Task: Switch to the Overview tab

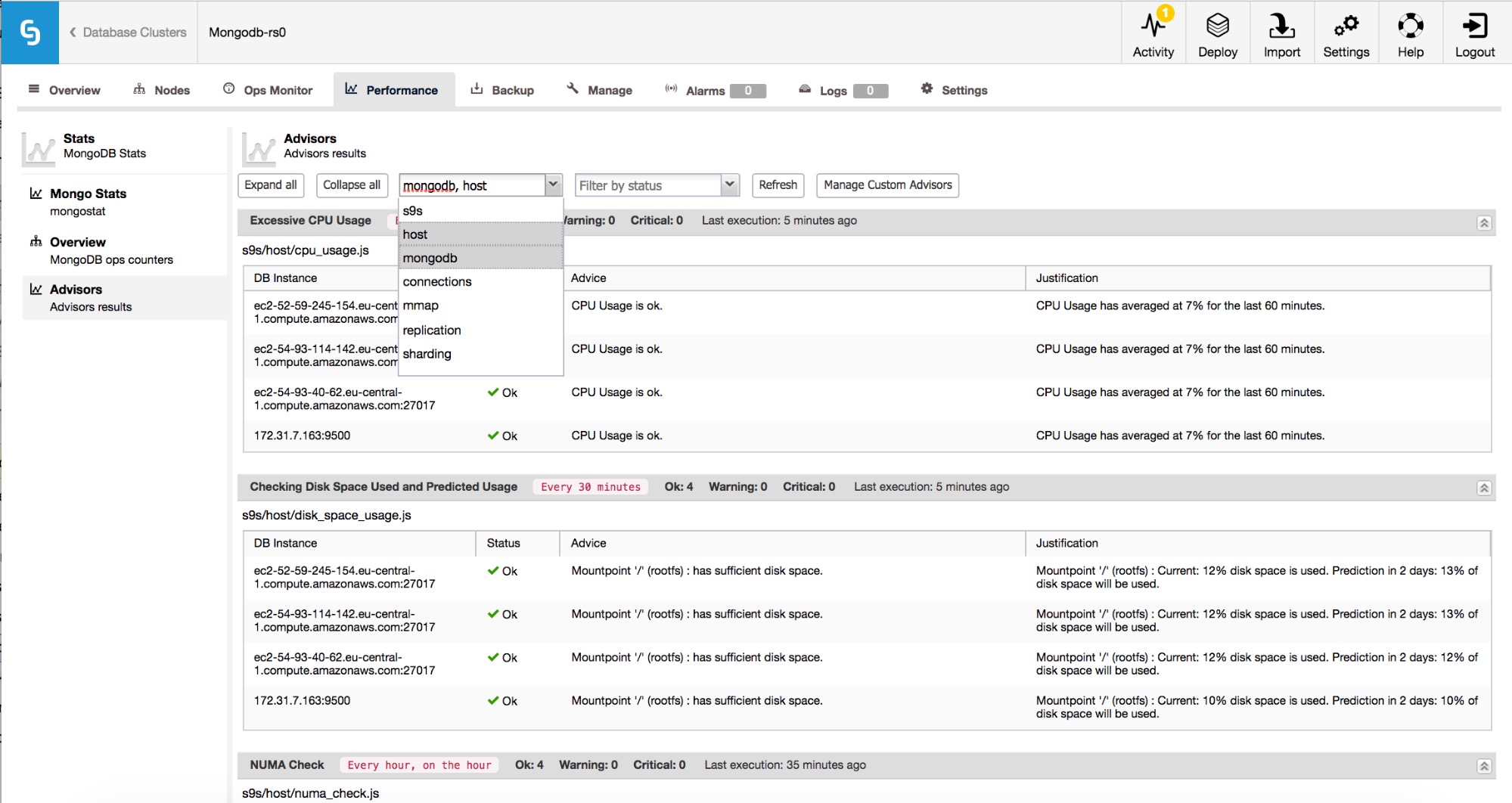Action: 65,90
